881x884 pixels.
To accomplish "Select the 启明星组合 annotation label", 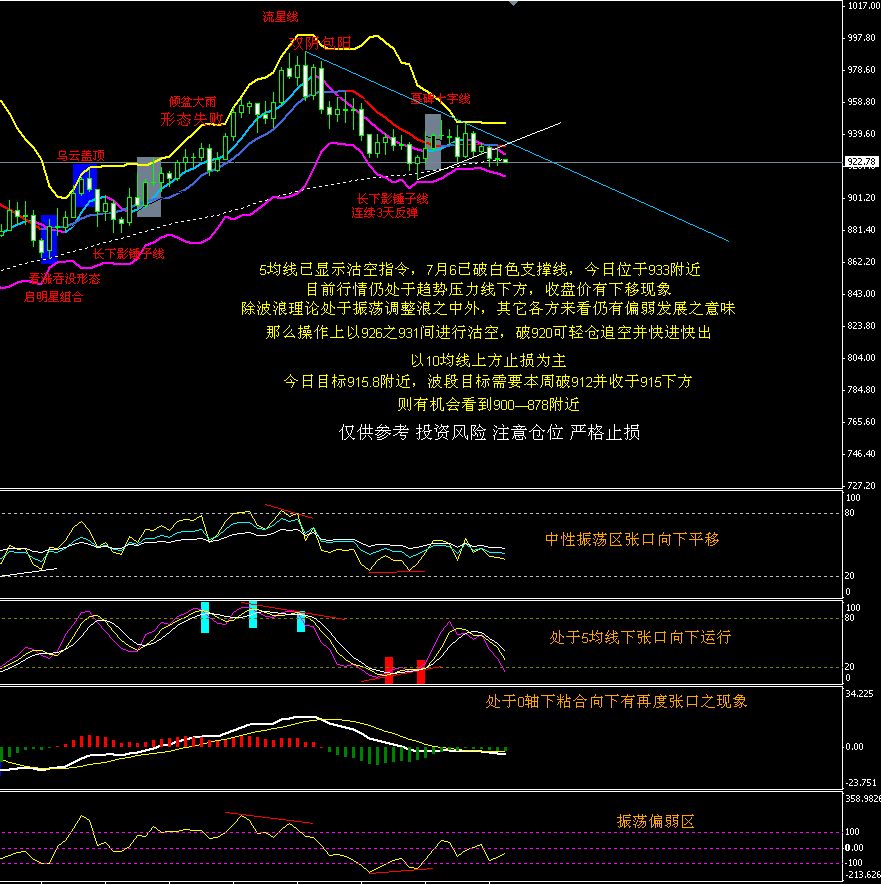I will [x=54, y=297].
